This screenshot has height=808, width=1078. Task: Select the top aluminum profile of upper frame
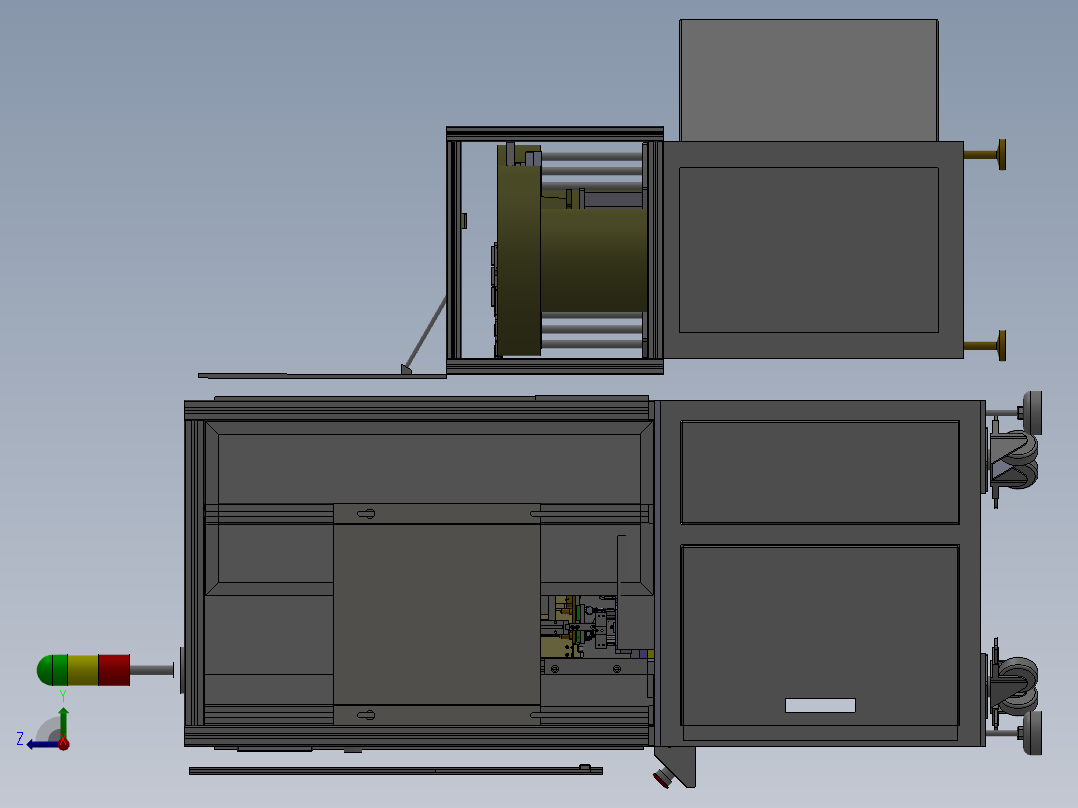[x=555, y=133]
